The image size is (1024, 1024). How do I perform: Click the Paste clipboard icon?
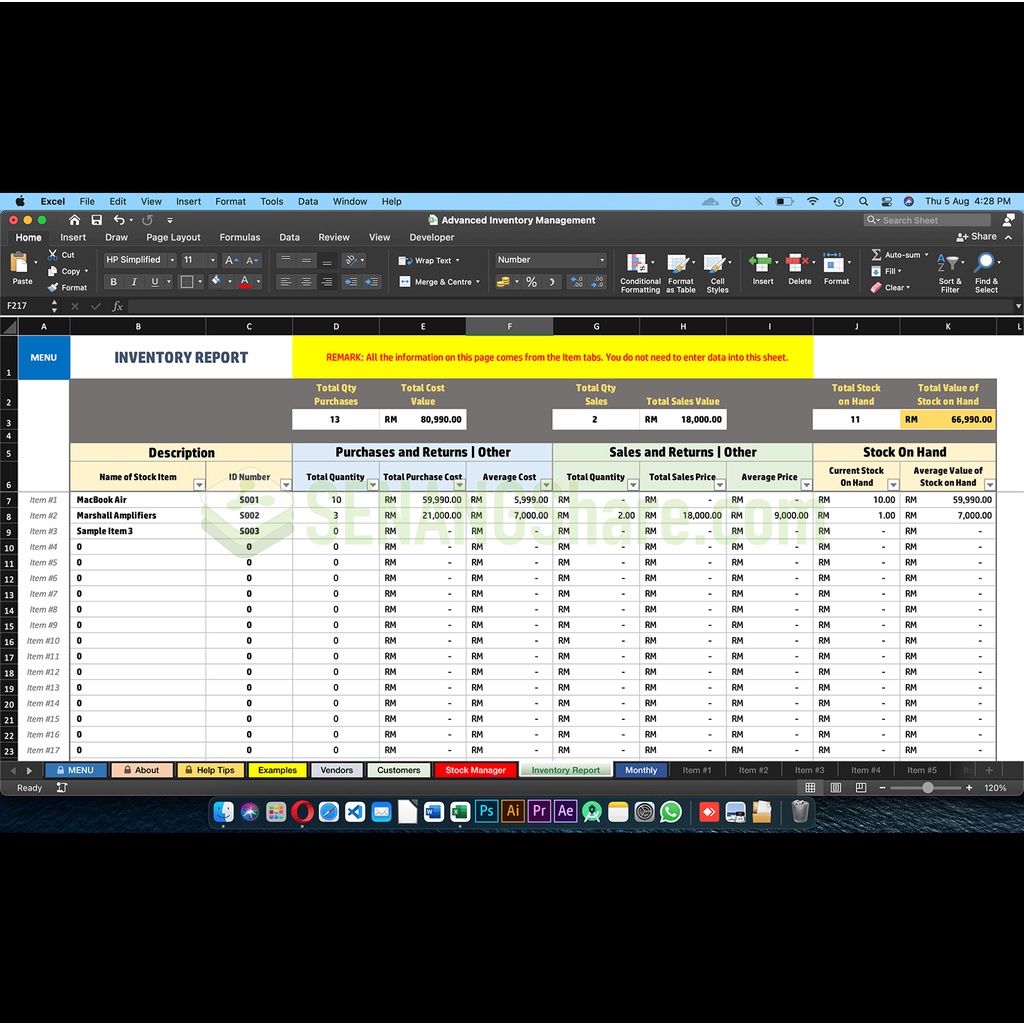[20, 264]
